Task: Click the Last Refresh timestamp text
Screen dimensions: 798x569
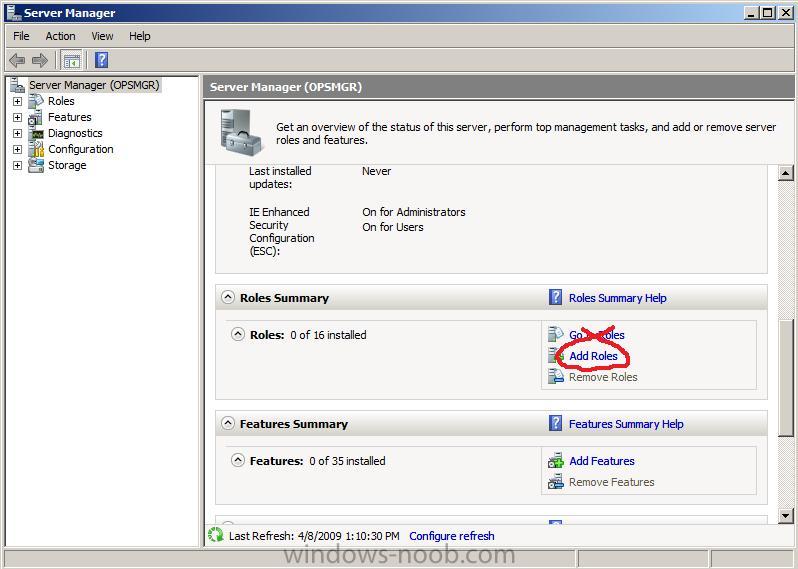Action: coord(314,536)
